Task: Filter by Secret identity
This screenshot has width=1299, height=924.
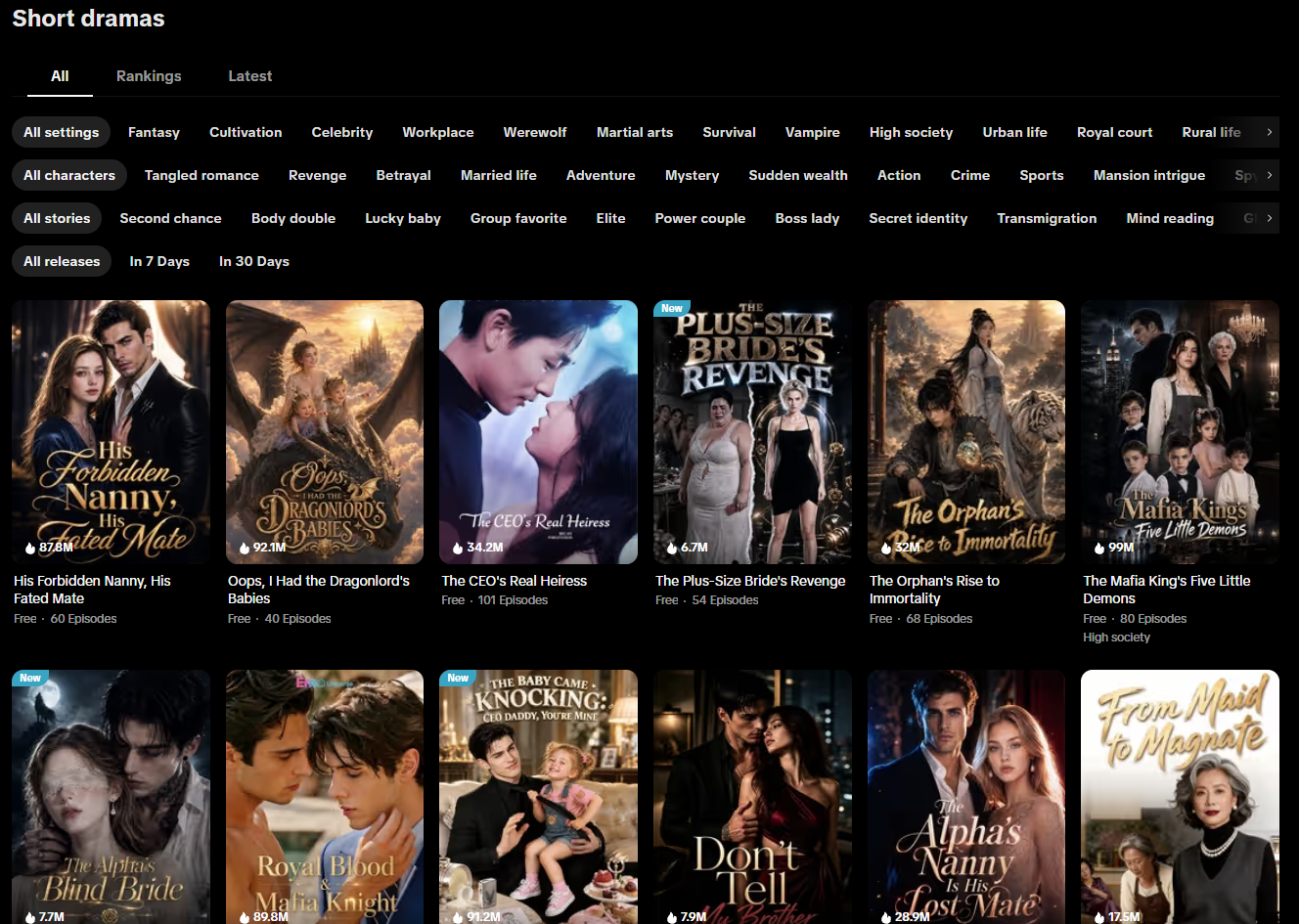Action: (x=918, y=218)
